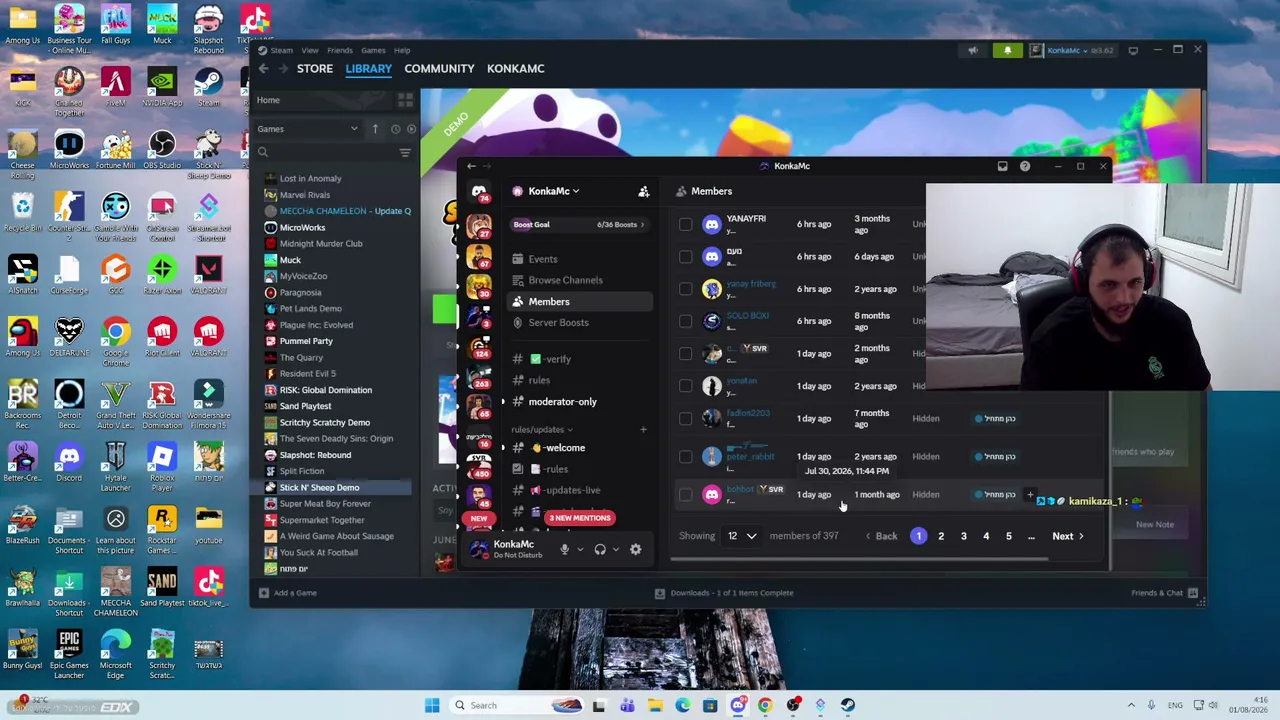Open Discord direct messages home icon

(479, 191)
